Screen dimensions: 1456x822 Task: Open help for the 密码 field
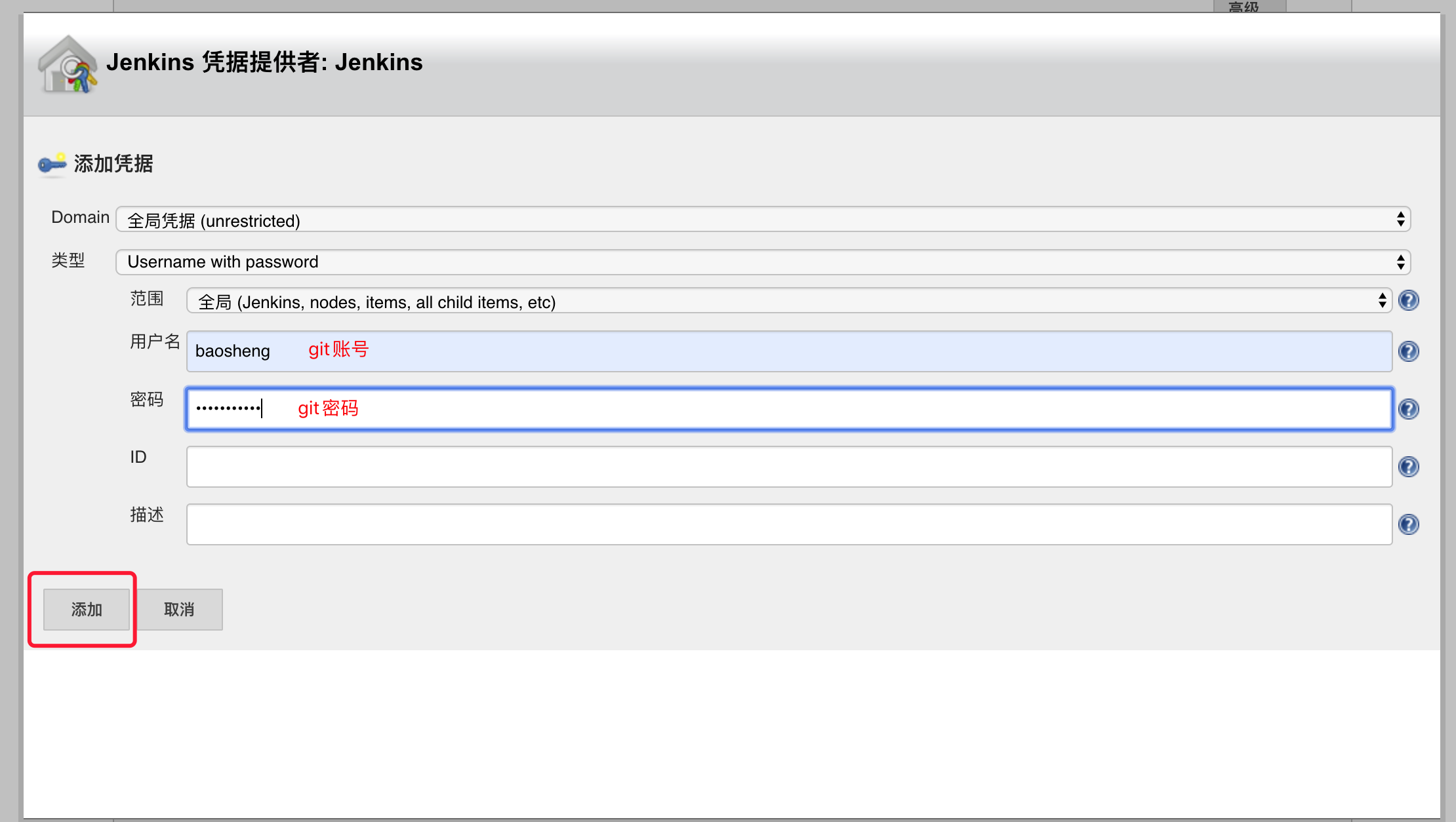[1408, 409]
